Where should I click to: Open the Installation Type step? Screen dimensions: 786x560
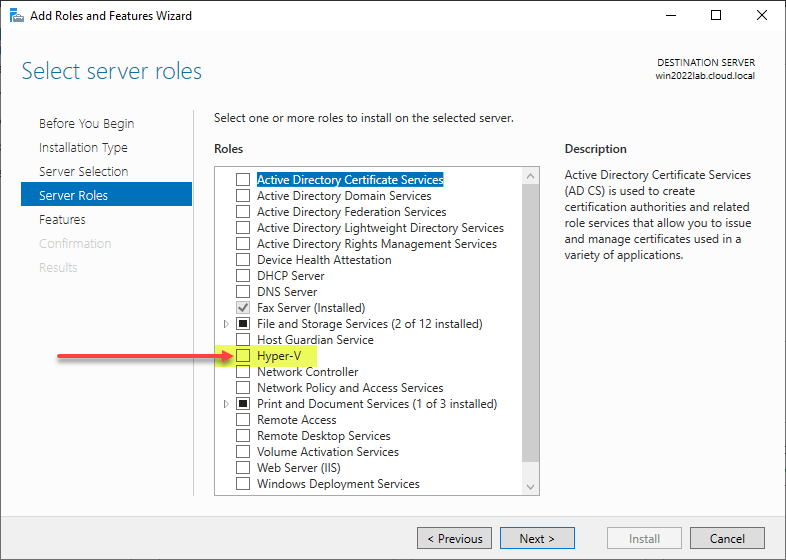click(83, 147)
